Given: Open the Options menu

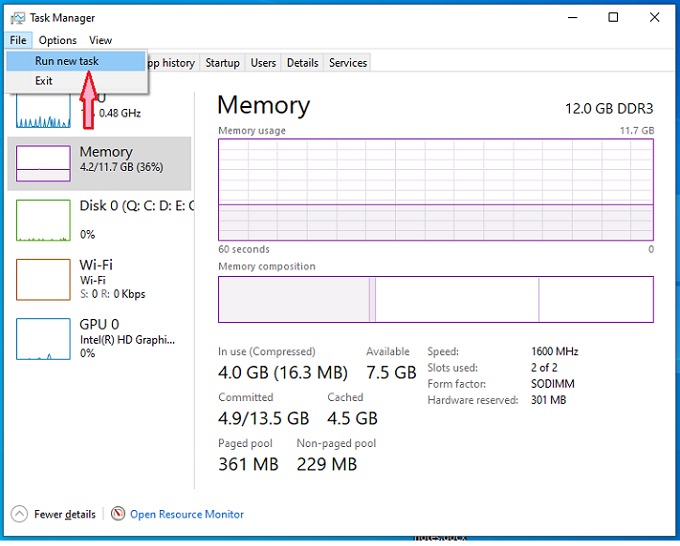Looking at the screenshot, I should pos(58,40).
